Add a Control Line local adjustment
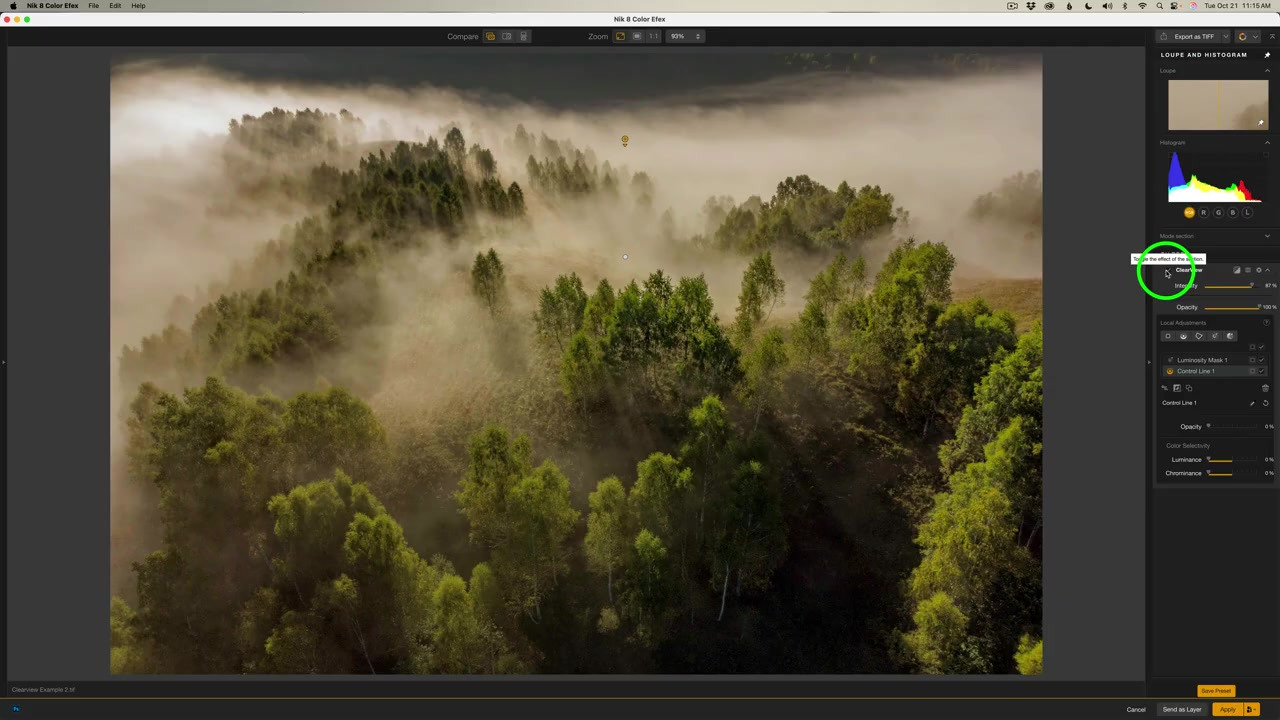Image resolution: width=1280 pixels, height=720 pixels. (1183, 336)
